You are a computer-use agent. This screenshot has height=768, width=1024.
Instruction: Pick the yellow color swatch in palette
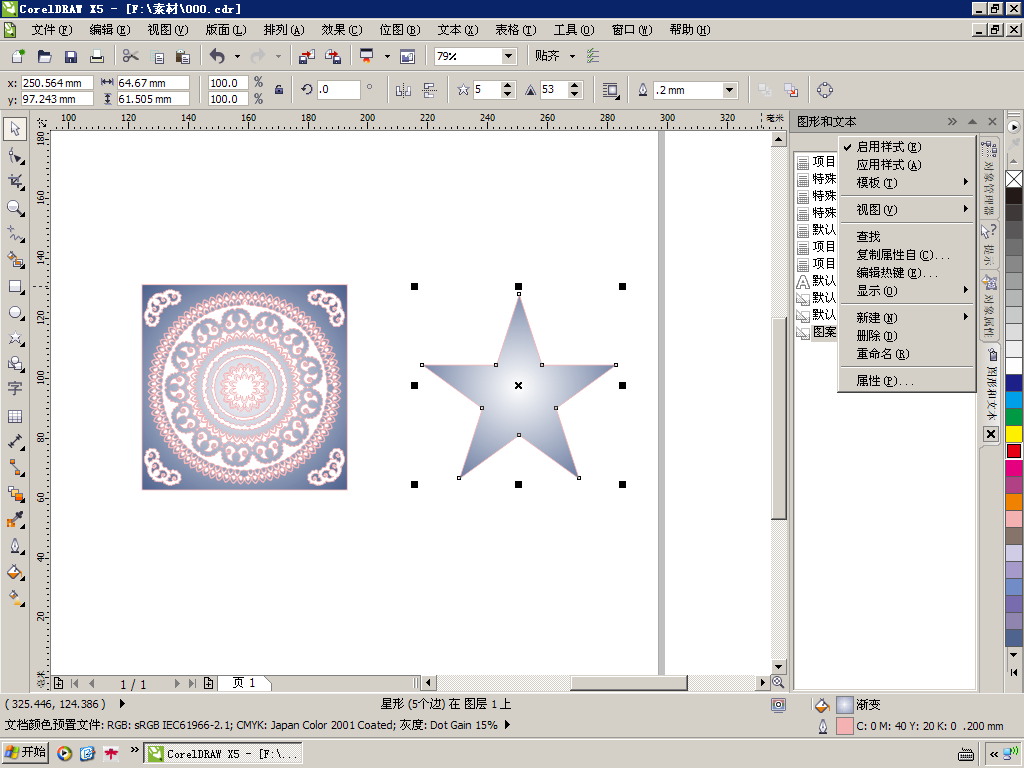coord(1014,434)
